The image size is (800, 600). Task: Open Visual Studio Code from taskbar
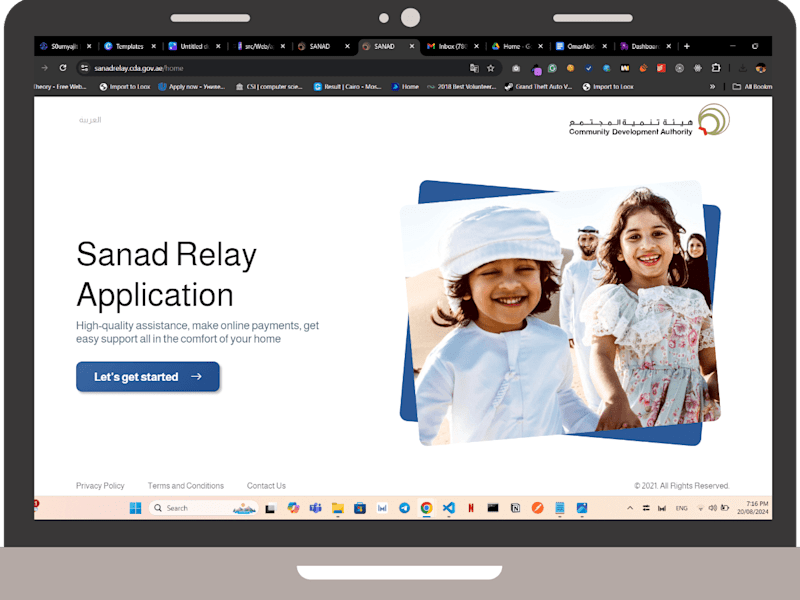448,508
